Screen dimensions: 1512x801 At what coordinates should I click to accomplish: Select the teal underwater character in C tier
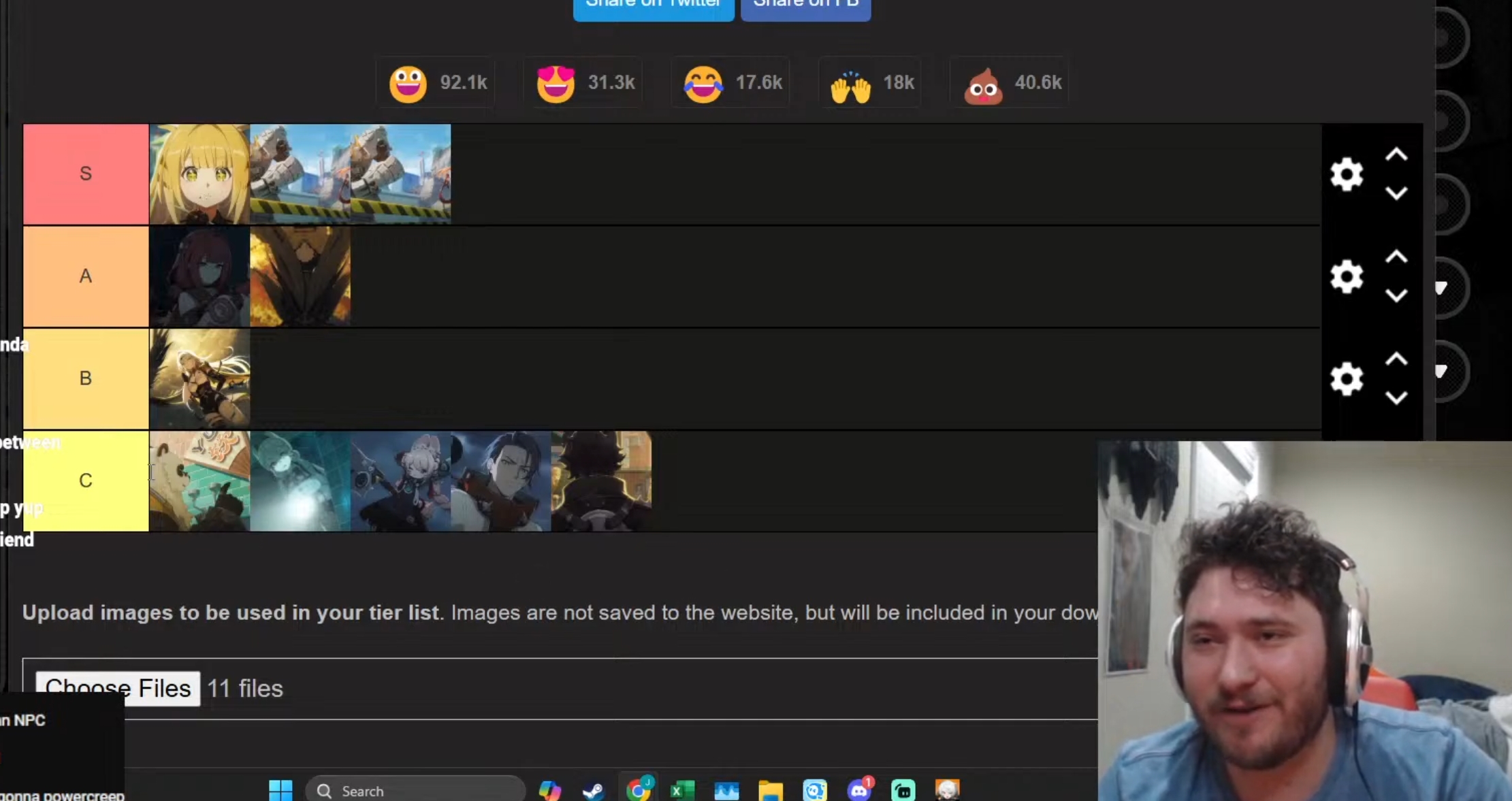click(300, 481)
